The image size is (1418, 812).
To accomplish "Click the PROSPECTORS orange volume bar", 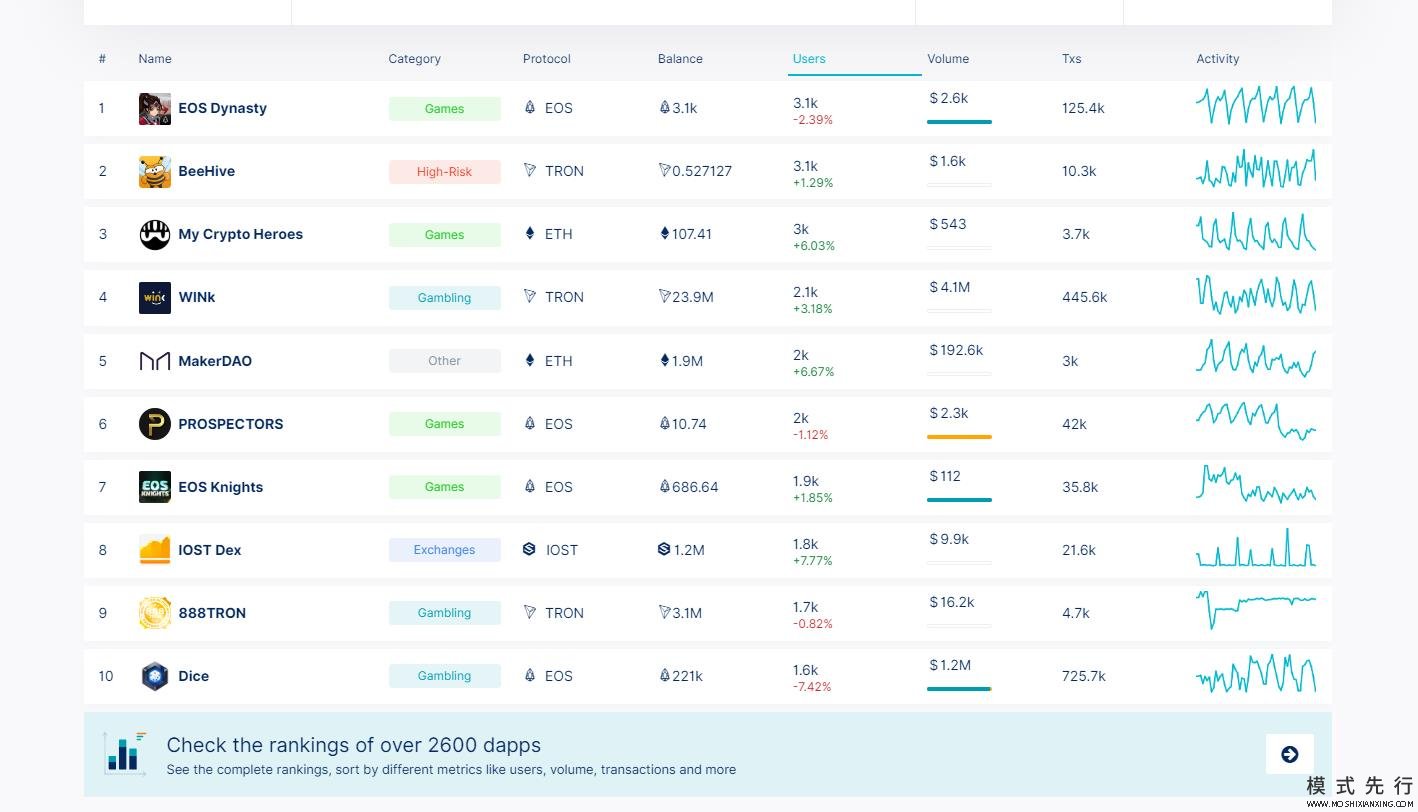I will coord(959,437).
